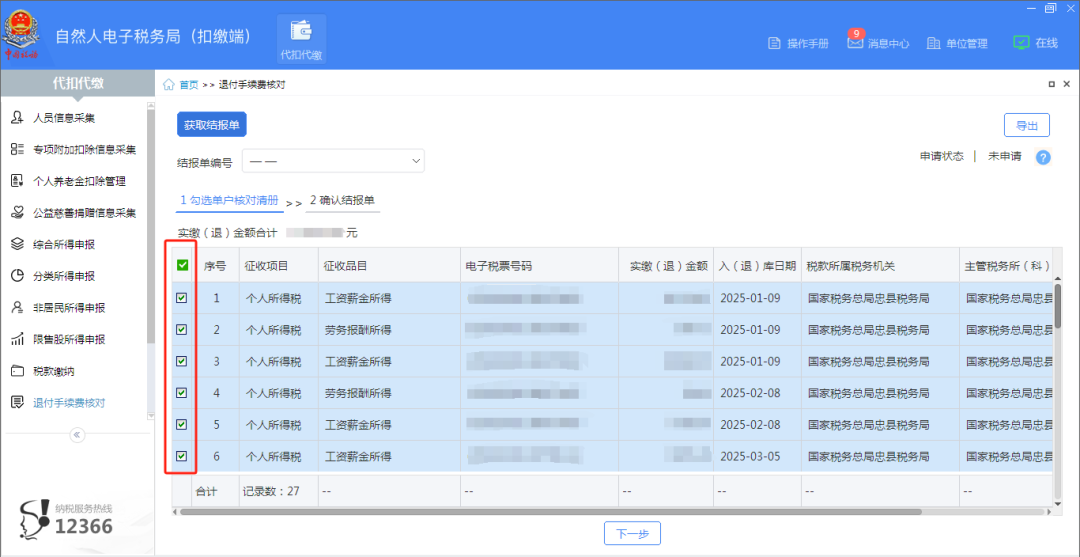
Task: Click 国家税务总局忠县税务局 in row 3
Action: (x=869, y=361)
